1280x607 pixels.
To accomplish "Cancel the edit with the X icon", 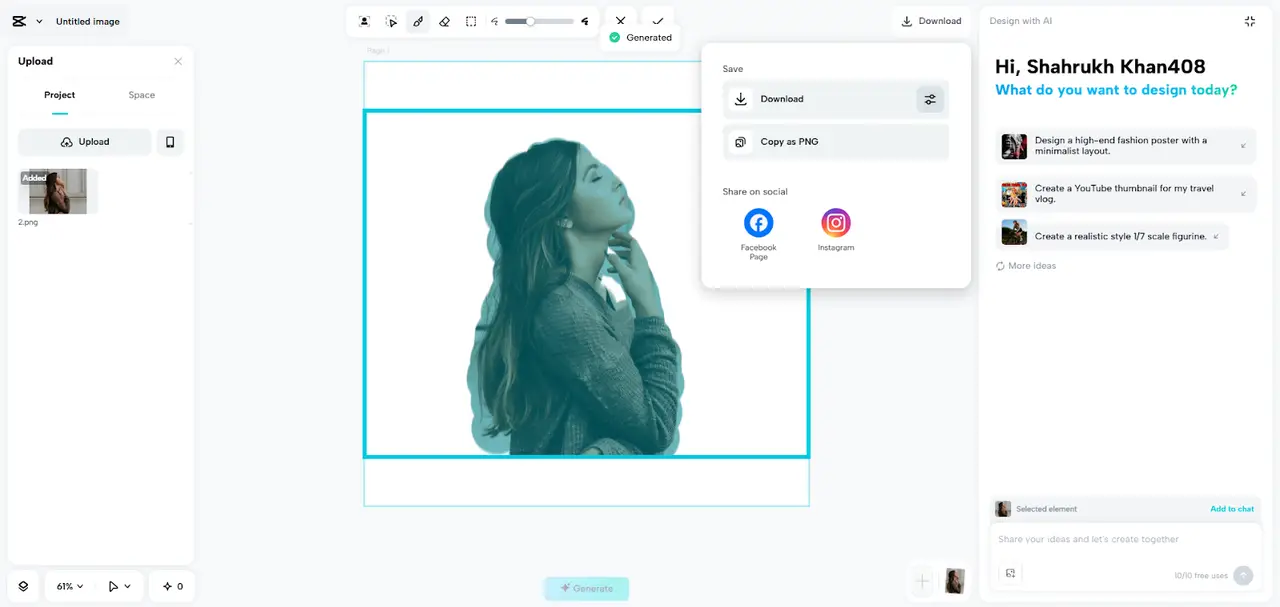I will 620,20.
